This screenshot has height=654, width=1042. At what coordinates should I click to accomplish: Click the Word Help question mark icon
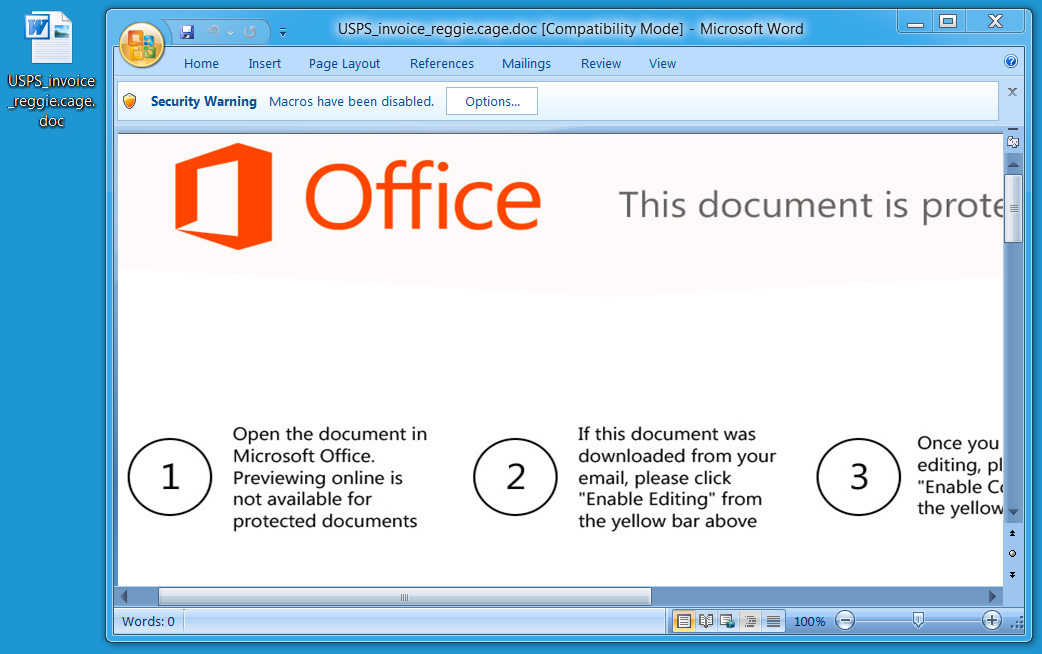(1011, 62)
